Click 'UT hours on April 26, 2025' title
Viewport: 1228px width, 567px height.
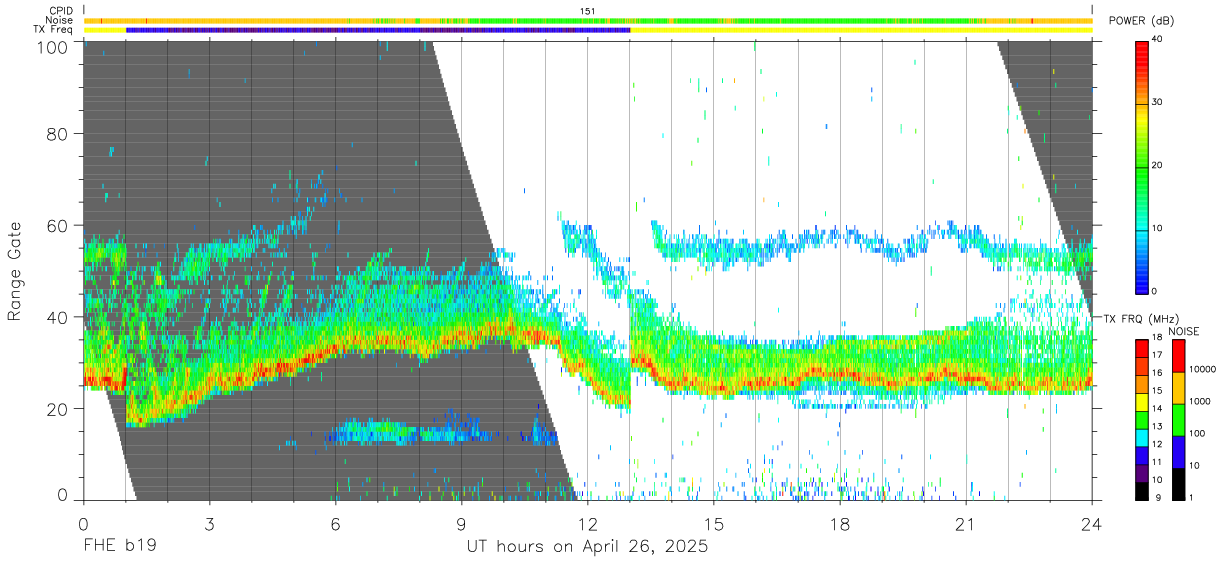pyautogui.click(x=587, y=547)
